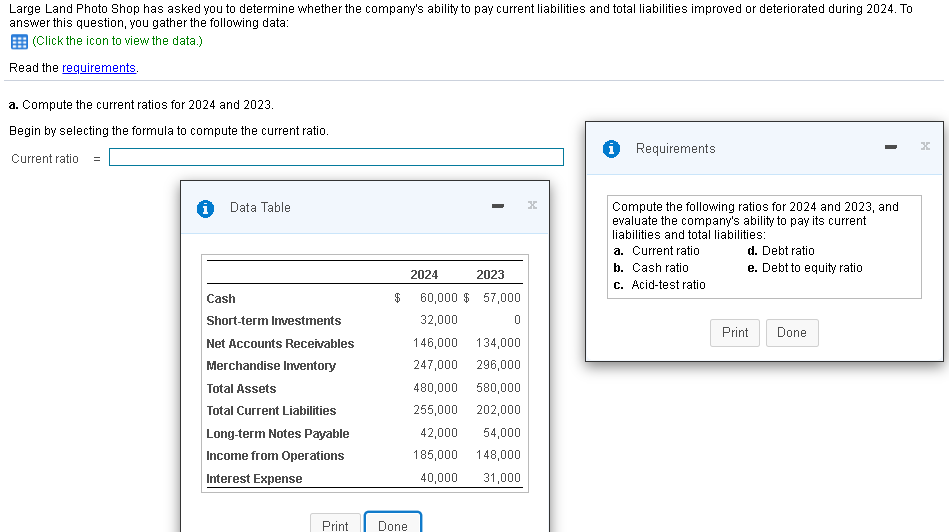Click the 54,000 notes payable value
The image size is (949, 532).
[x=502, y=433]
